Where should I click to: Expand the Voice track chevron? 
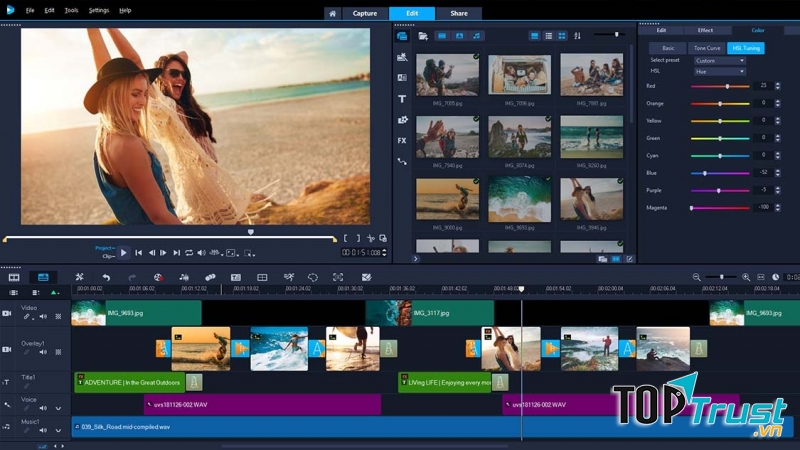[x=58, y=408]
